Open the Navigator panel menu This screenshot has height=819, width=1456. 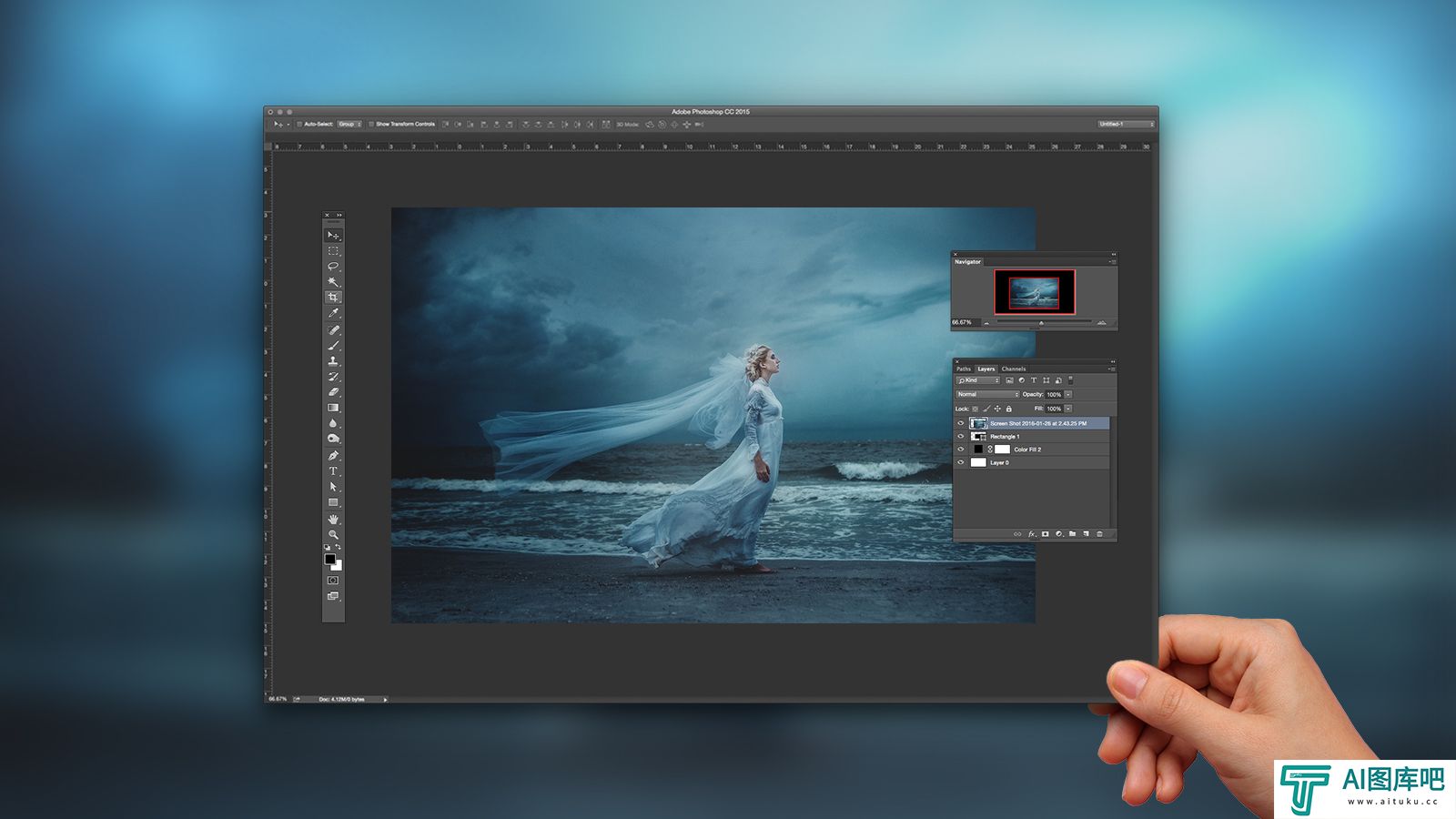click(1112, 262)
